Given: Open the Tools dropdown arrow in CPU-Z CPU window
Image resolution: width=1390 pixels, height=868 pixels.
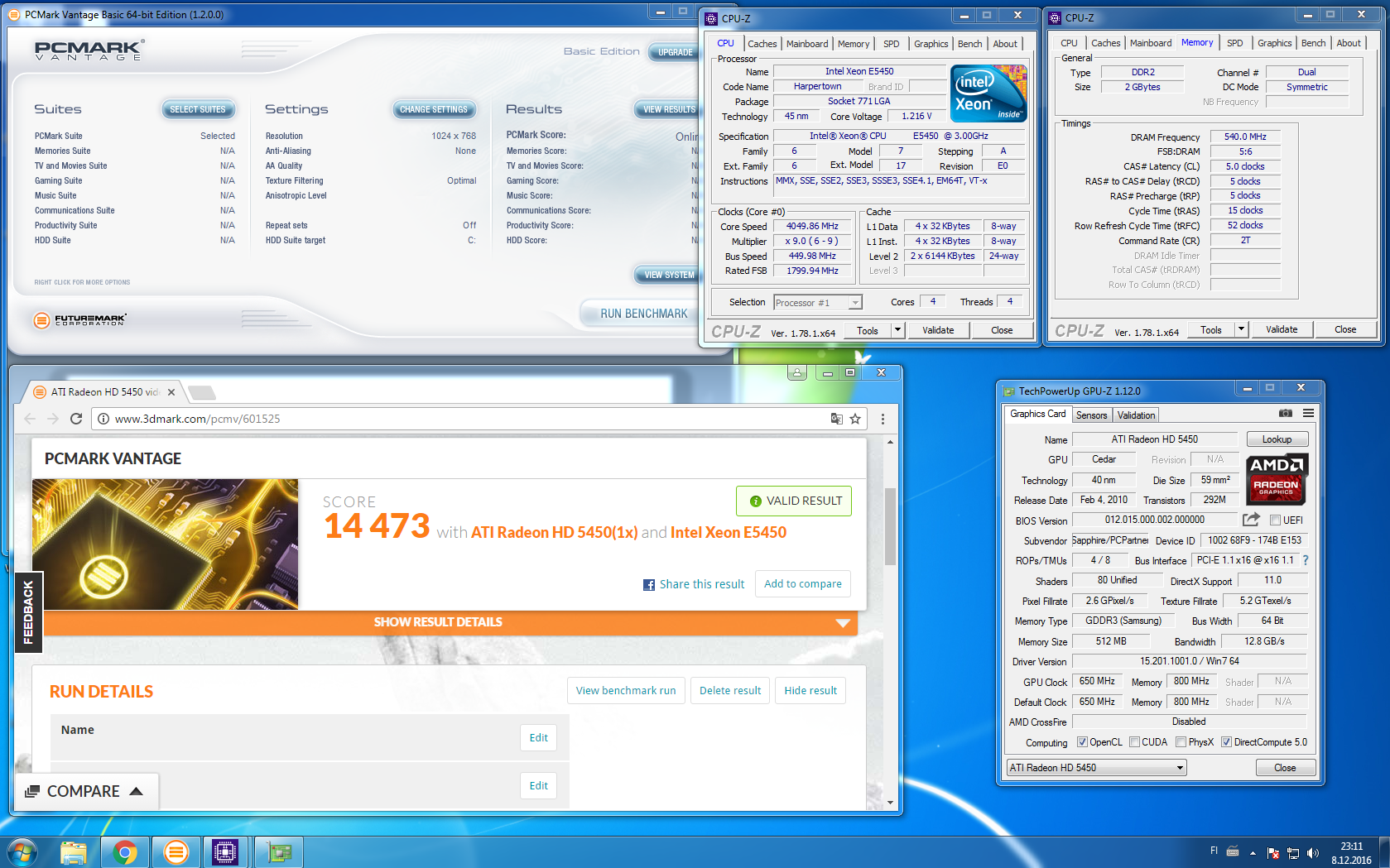Looking at the screenshot, I should point(897,330).
